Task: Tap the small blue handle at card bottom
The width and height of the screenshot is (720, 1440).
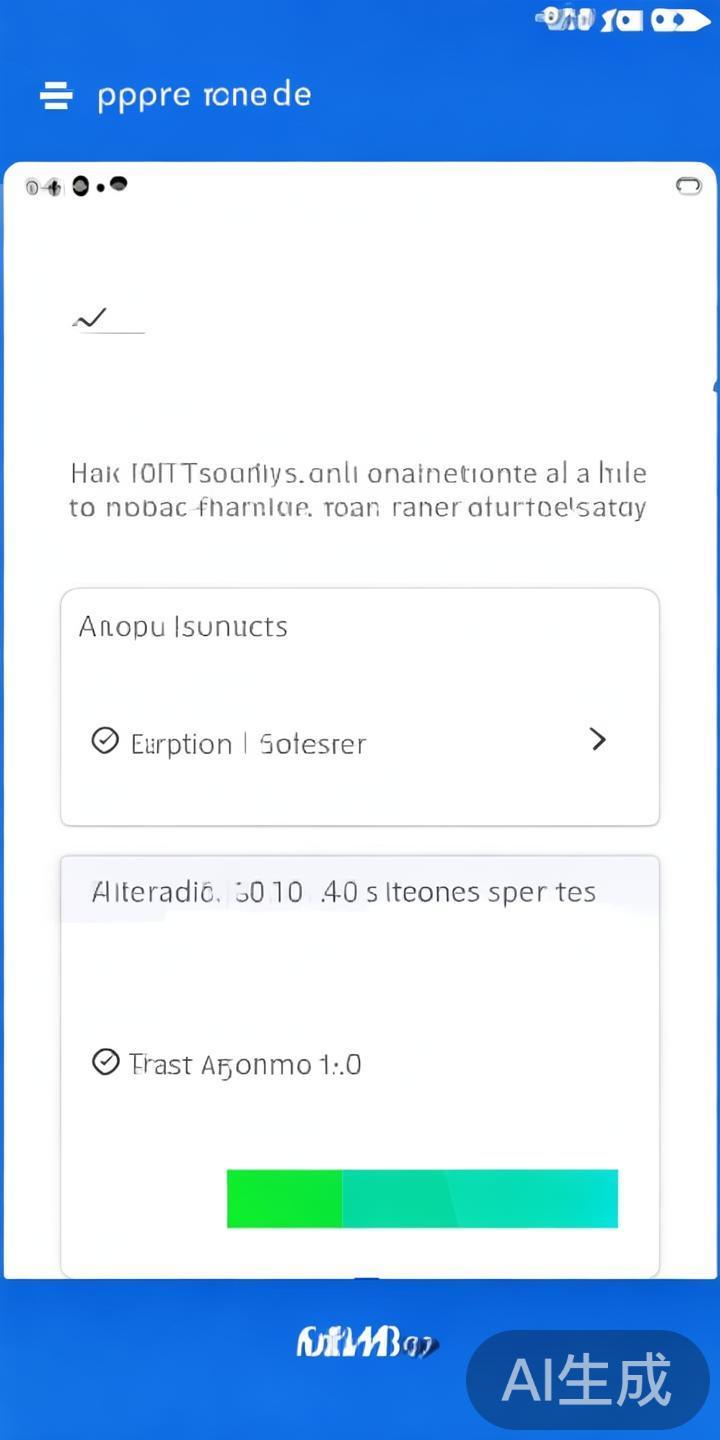Action: click(367, 1279)
